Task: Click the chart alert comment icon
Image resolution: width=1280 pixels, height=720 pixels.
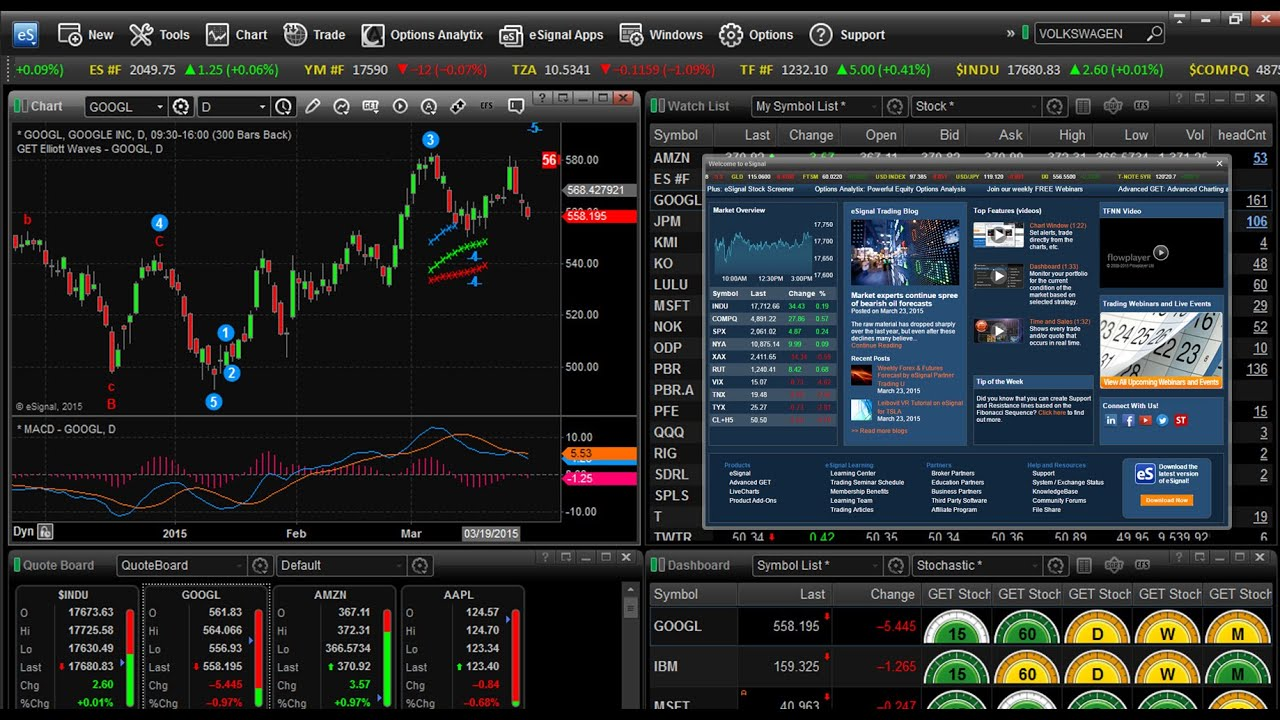Action: (516, 106)
